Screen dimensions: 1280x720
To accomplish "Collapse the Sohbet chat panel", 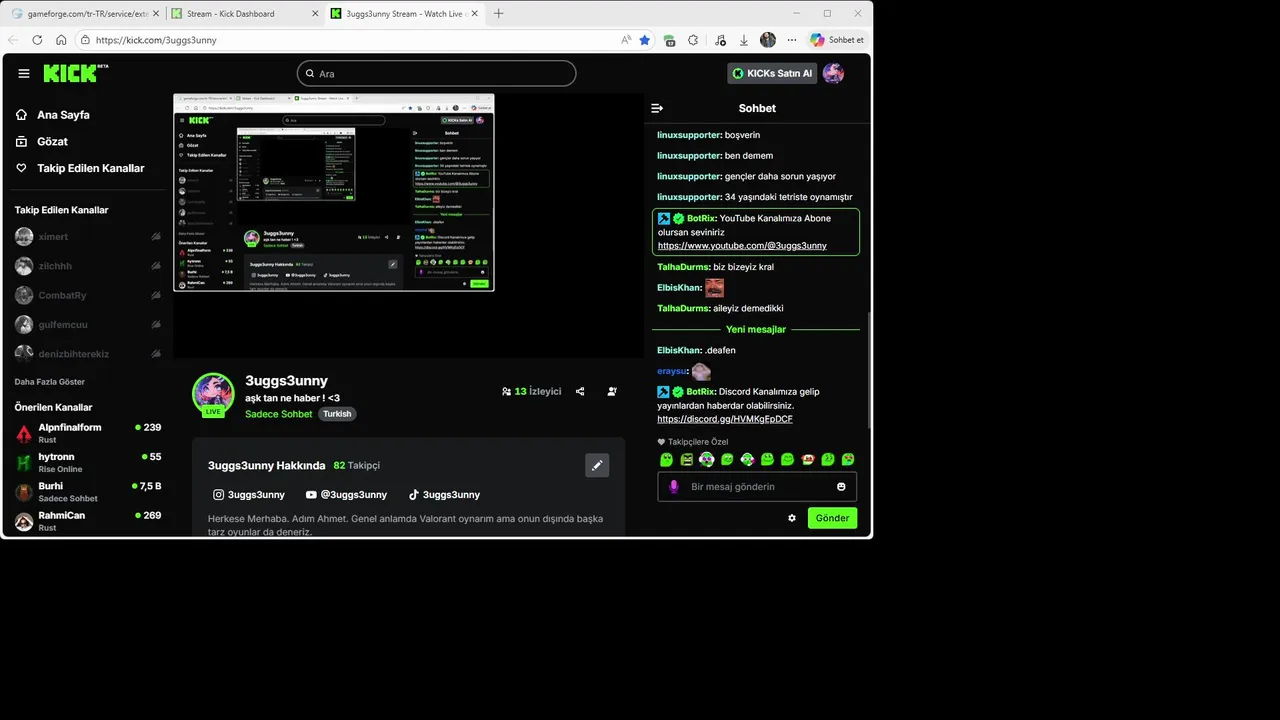I will (x=657, y=108).
